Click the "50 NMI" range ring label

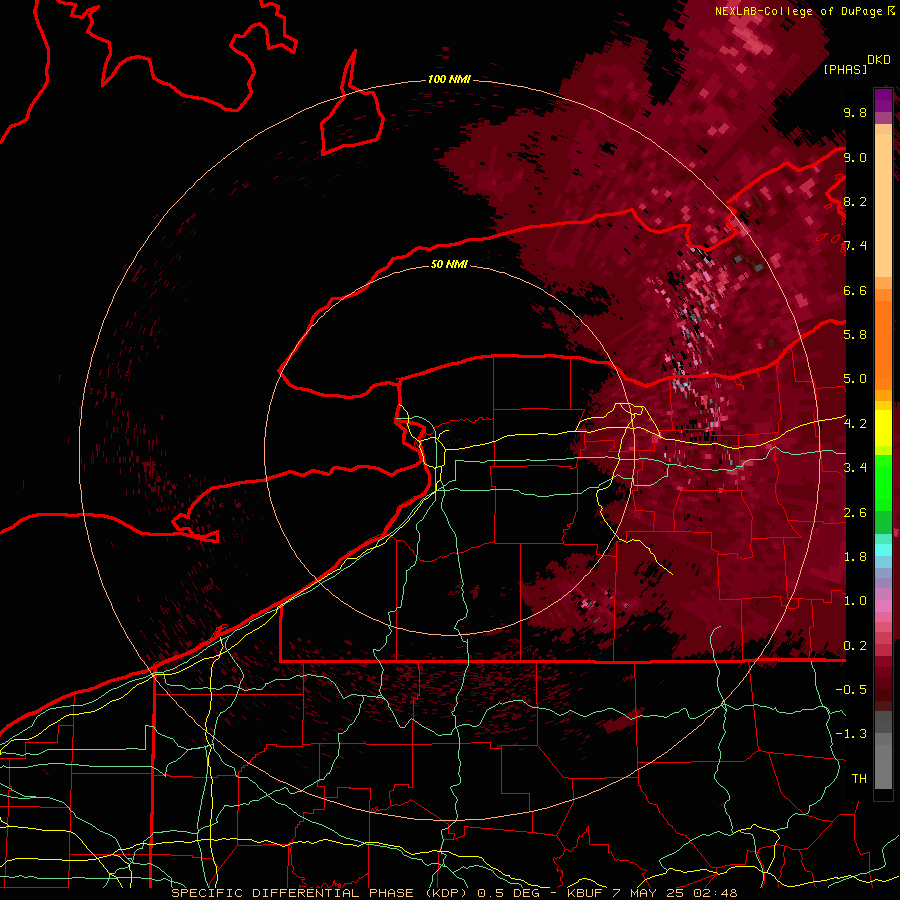tap(449, 264)
